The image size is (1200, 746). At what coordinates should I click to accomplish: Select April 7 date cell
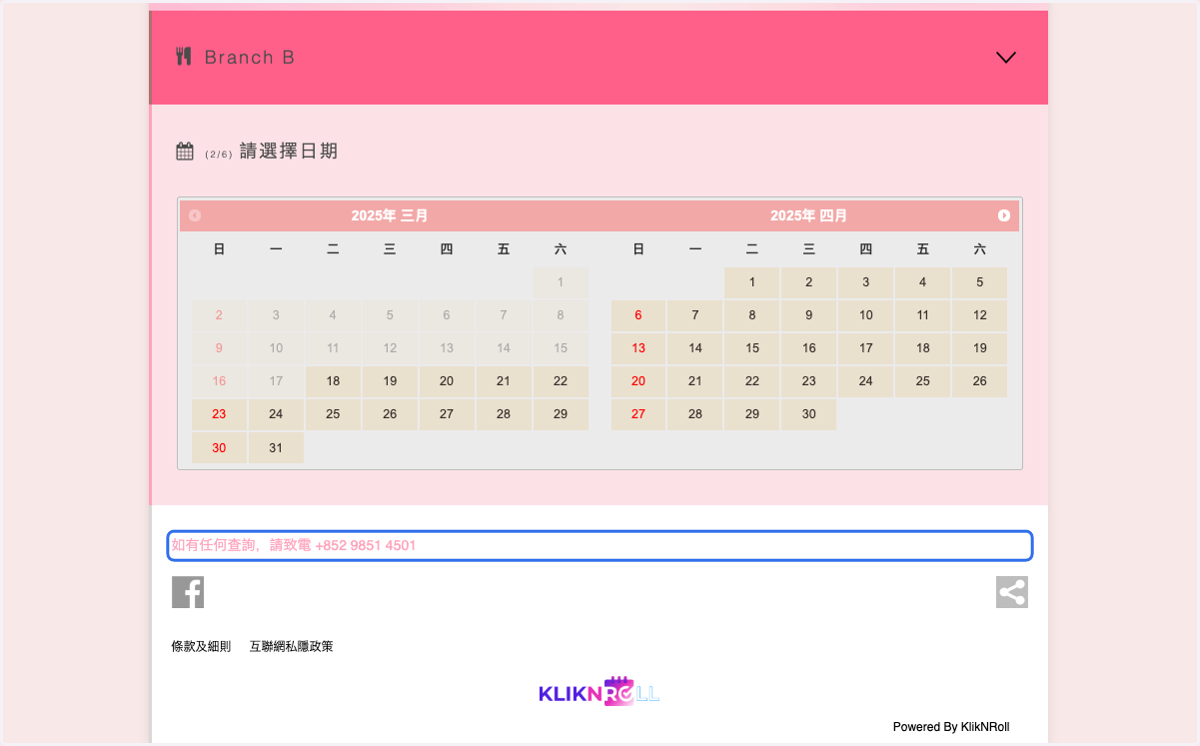tap(695, 315)
